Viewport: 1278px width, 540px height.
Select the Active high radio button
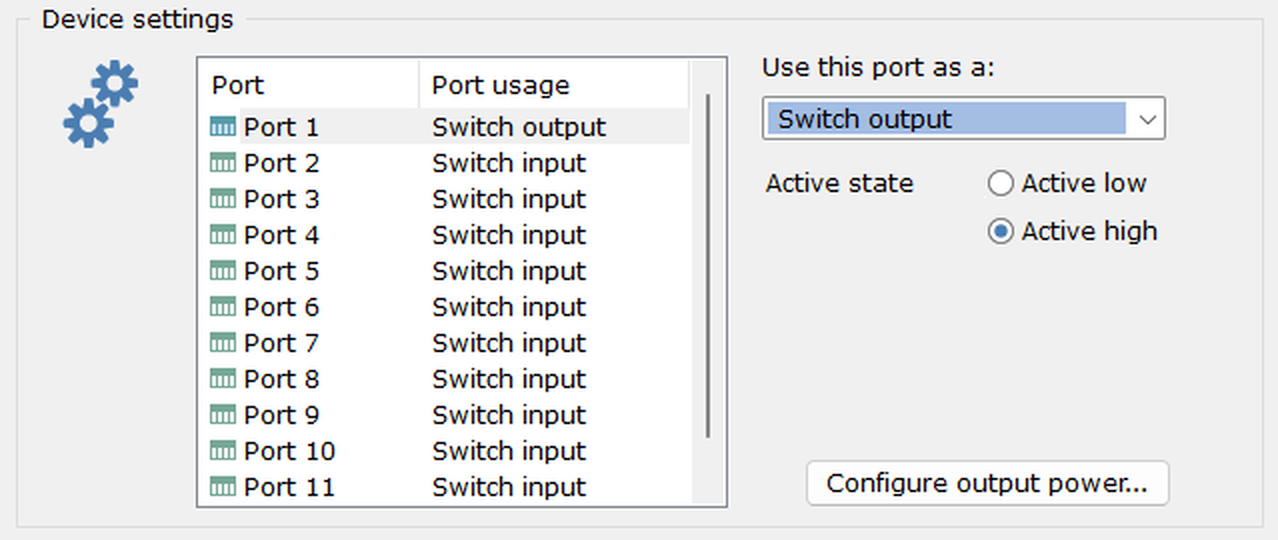(1000, 232)
